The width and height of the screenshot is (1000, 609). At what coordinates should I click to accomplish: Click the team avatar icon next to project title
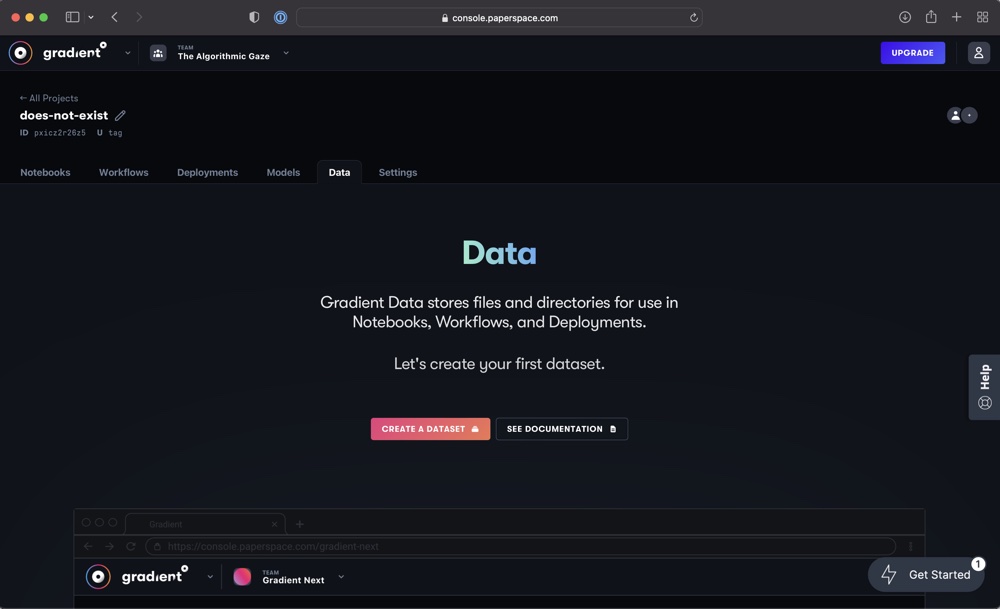[956, 115]
